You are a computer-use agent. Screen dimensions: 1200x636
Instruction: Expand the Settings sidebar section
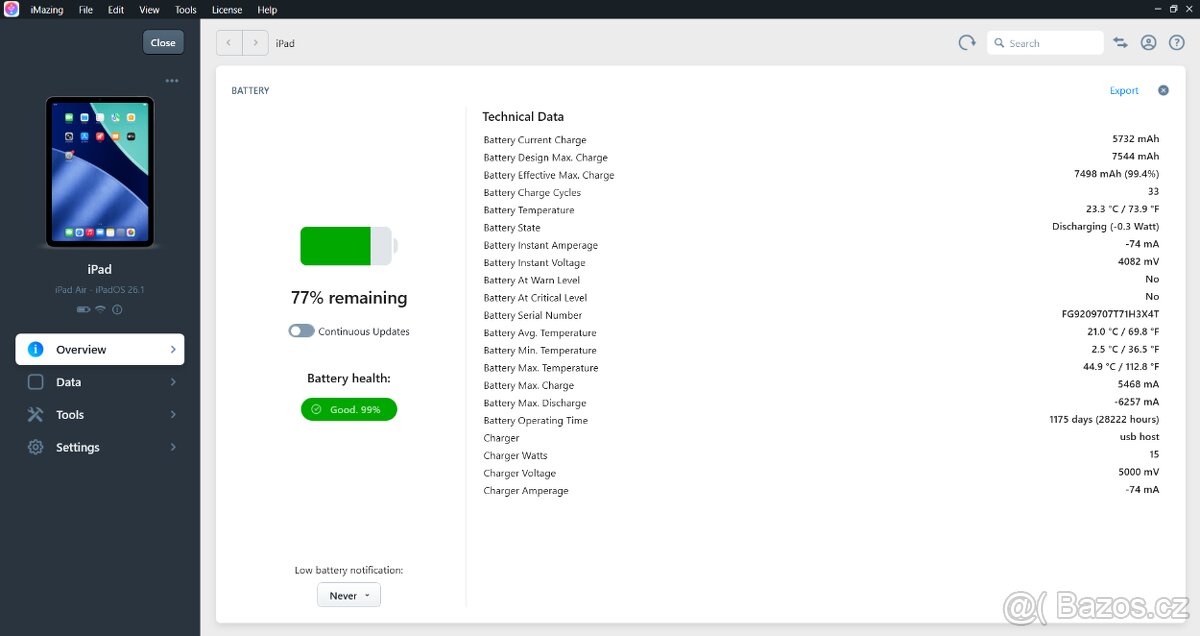pyautogui.click(x=100, y=447)
